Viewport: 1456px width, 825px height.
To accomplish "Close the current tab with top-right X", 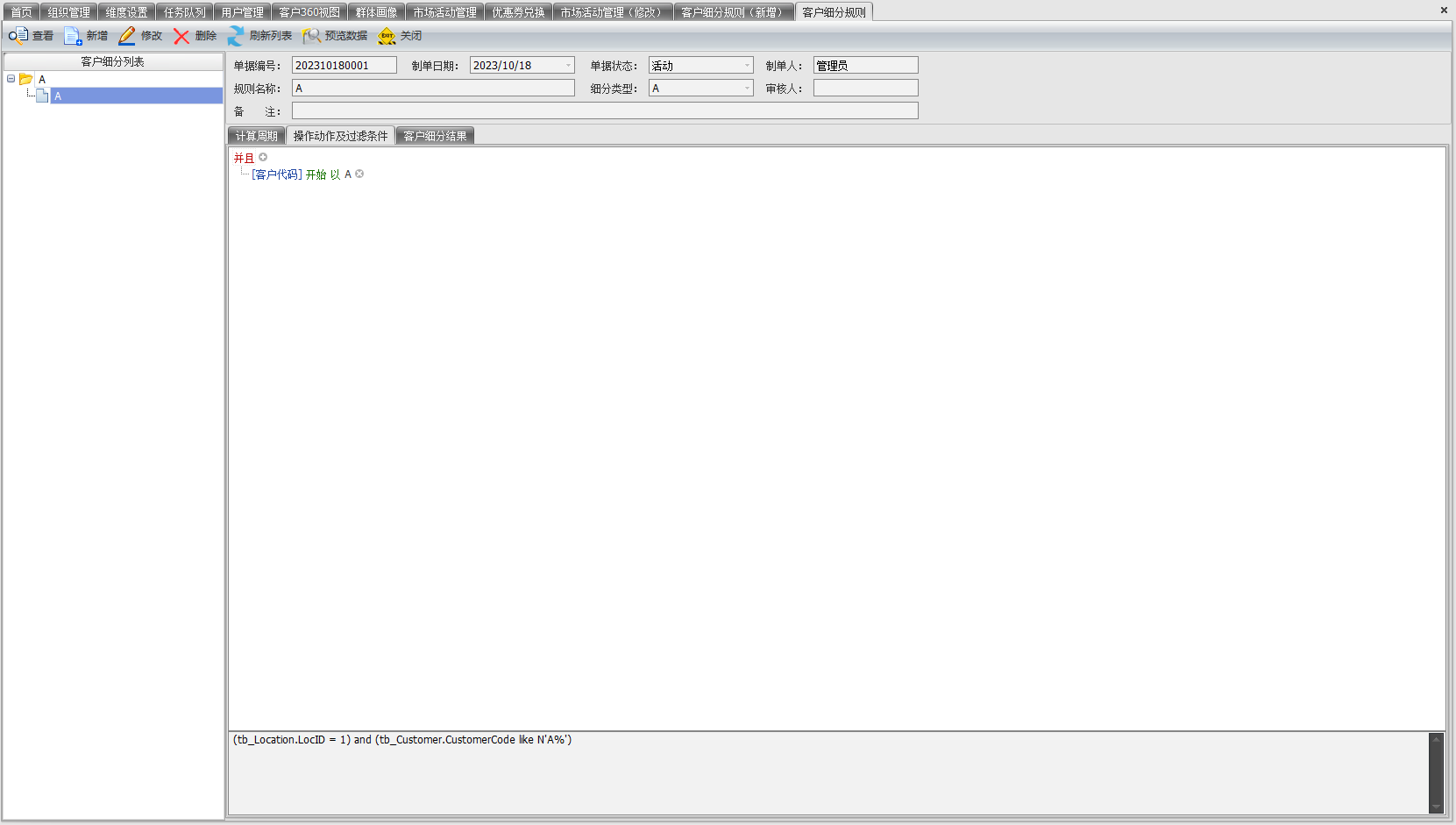I will tap(1444, 11).
